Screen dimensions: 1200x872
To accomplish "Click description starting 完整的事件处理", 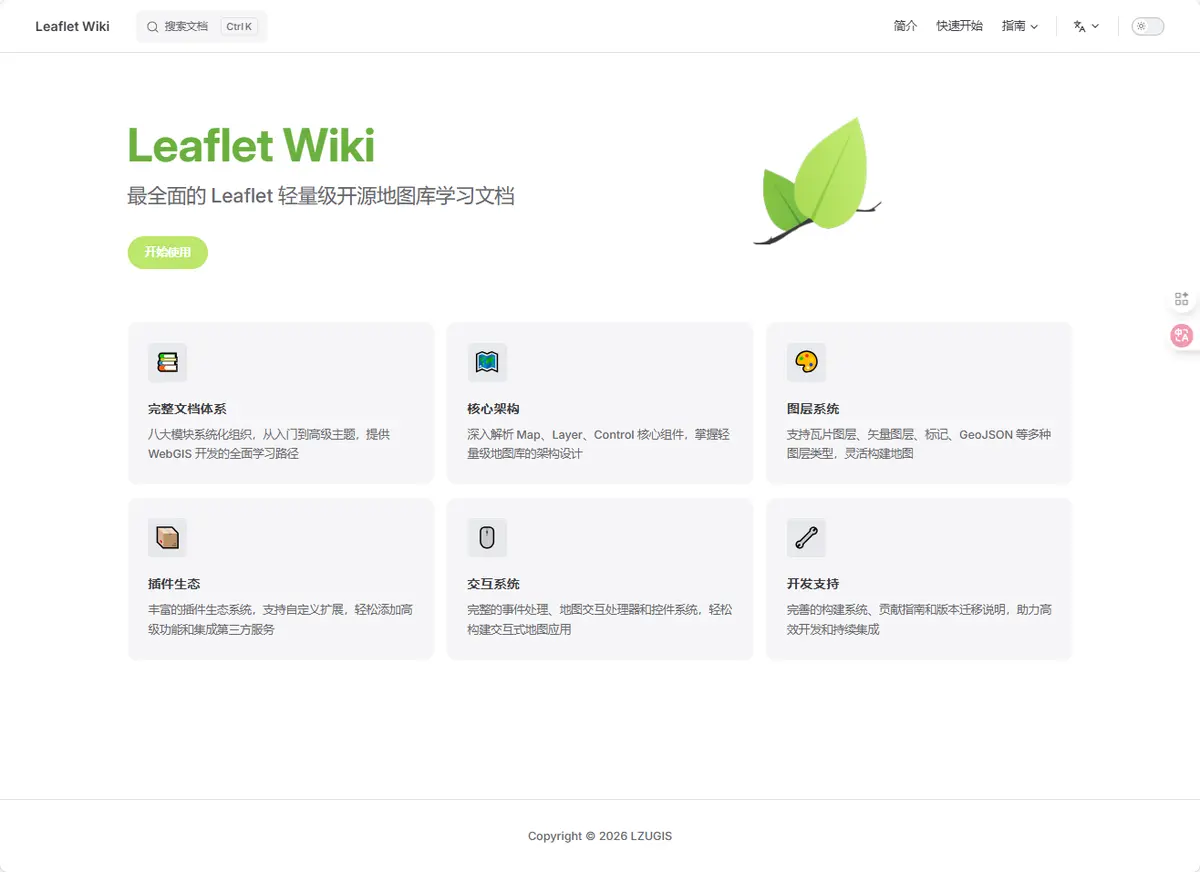I will point(599,619).
